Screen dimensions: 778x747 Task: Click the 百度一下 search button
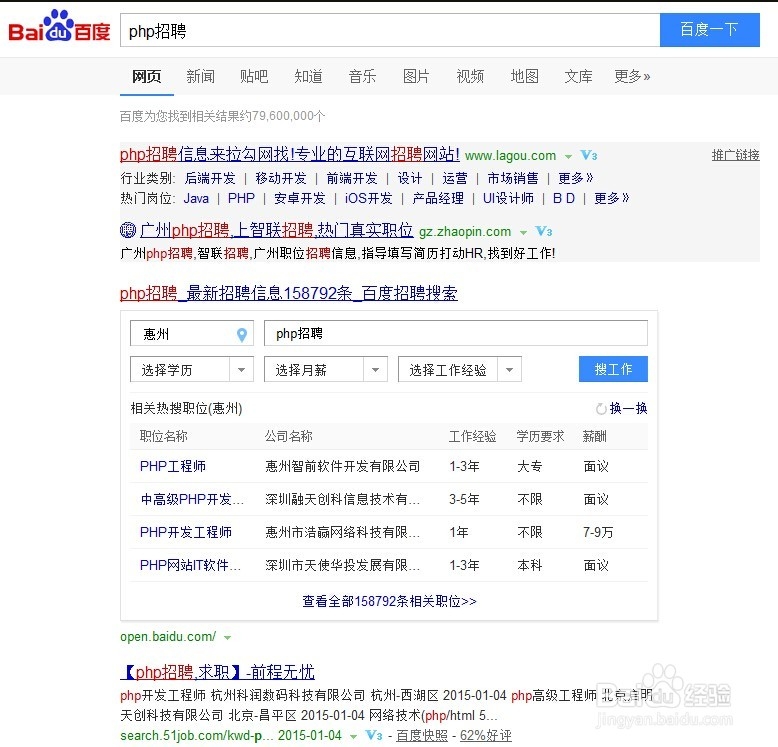pos(710,30)
